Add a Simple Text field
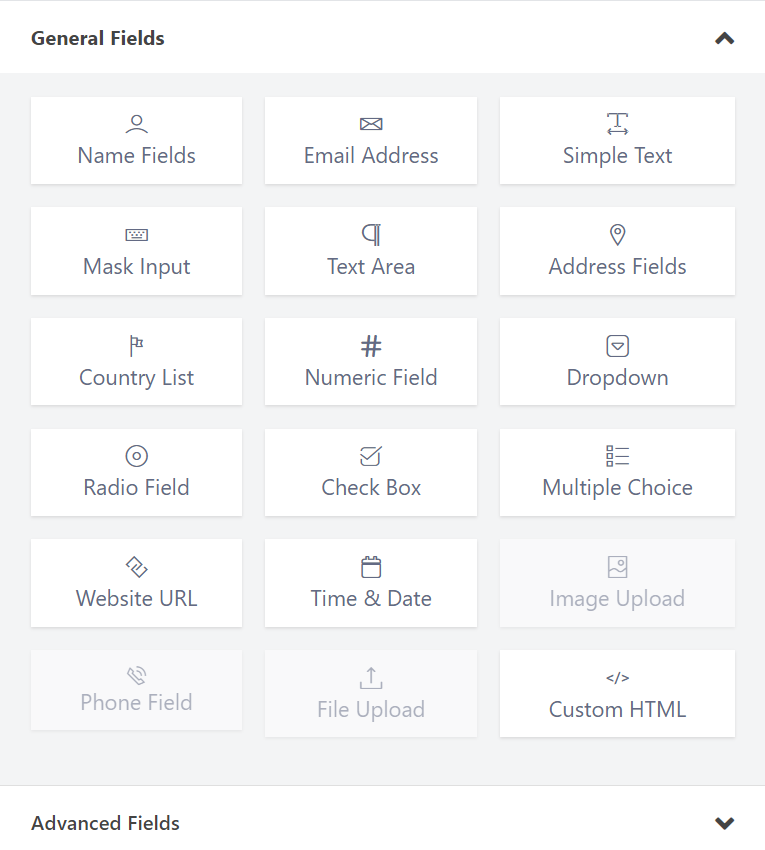765x850 pixels. 617,140
